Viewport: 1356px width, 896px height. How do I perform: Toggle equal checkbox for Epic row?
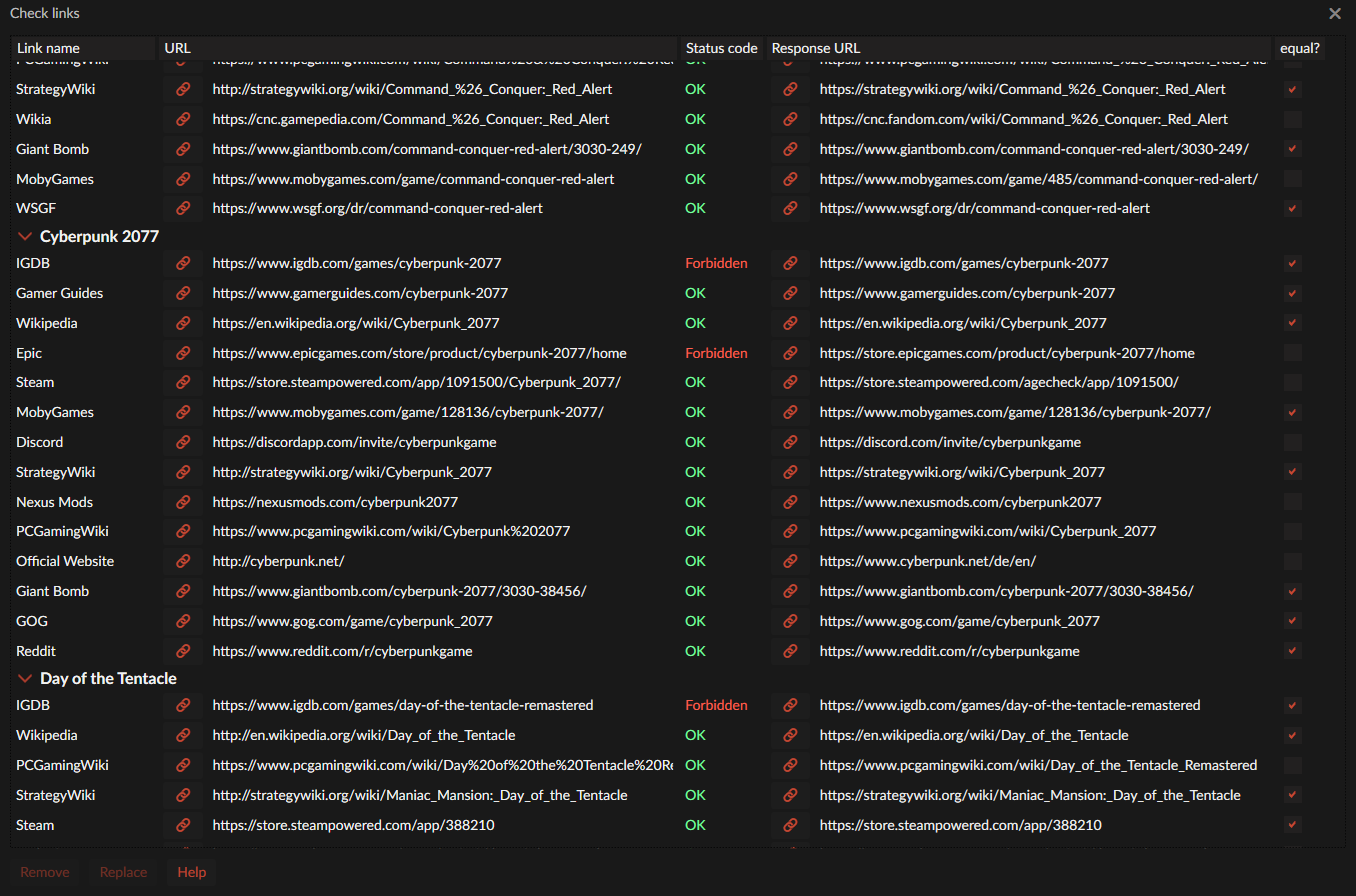click(1293, 353)
